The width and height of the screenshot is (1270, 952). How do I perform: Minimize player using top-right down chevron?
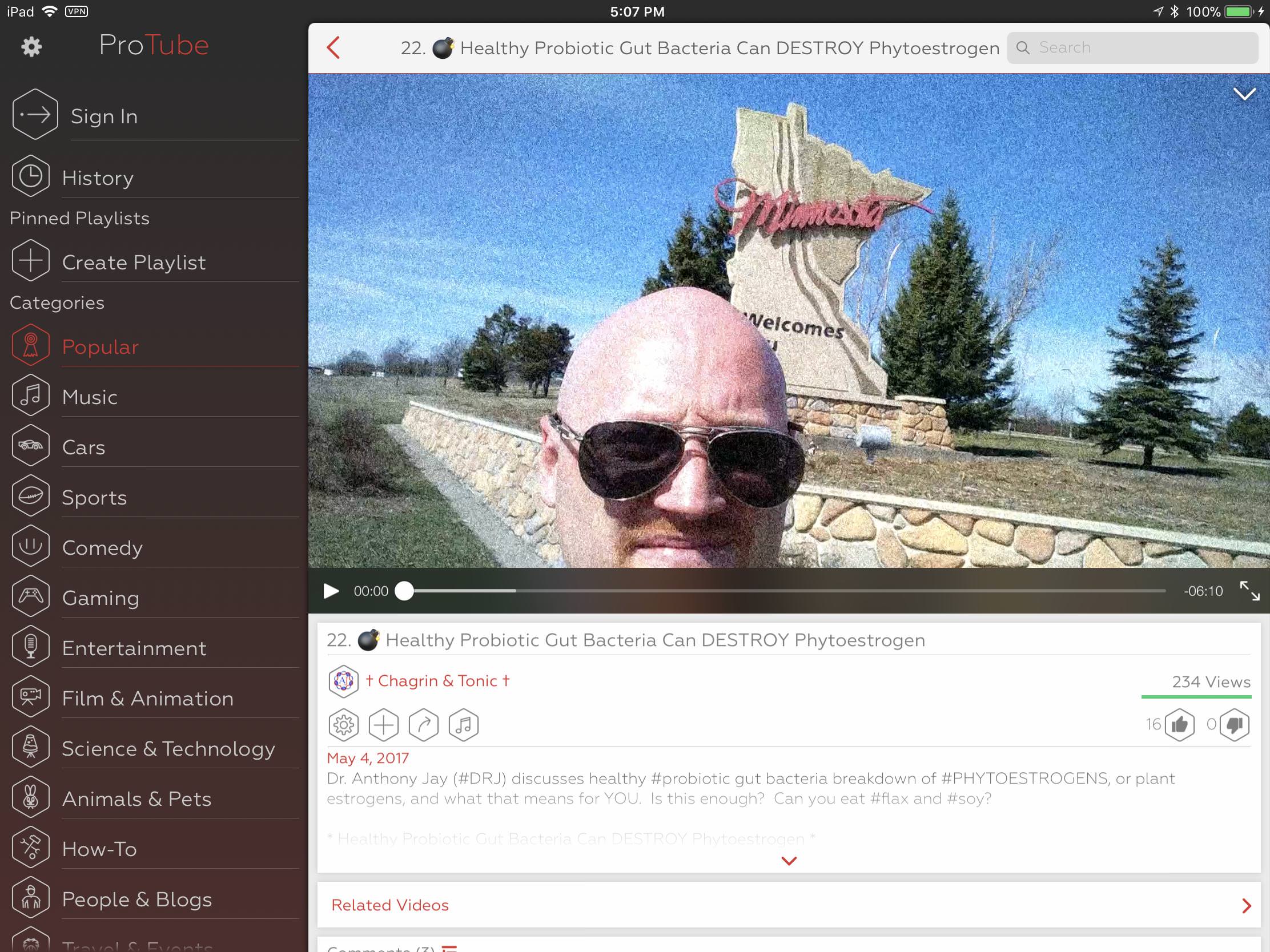click(1244, 94)
